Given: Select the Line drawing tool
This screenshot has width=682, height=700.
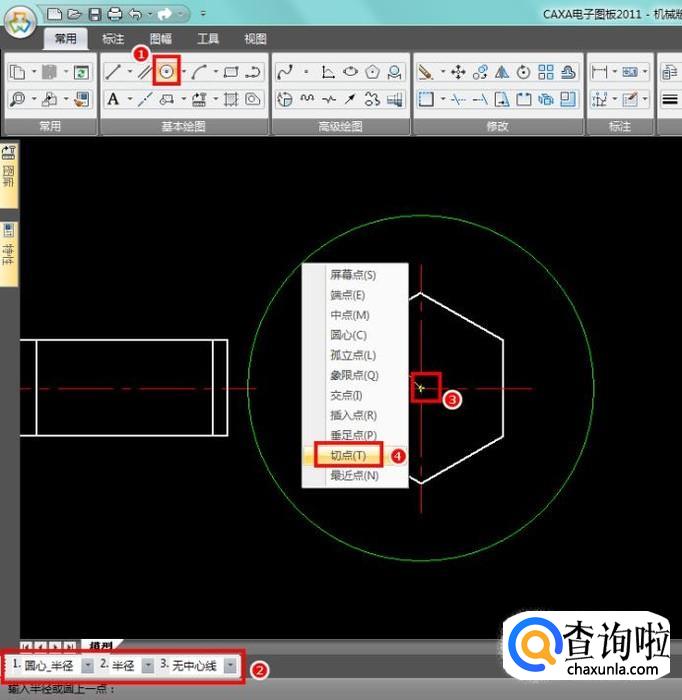Looking at the screenshot, I should click(x=113, y=72).
